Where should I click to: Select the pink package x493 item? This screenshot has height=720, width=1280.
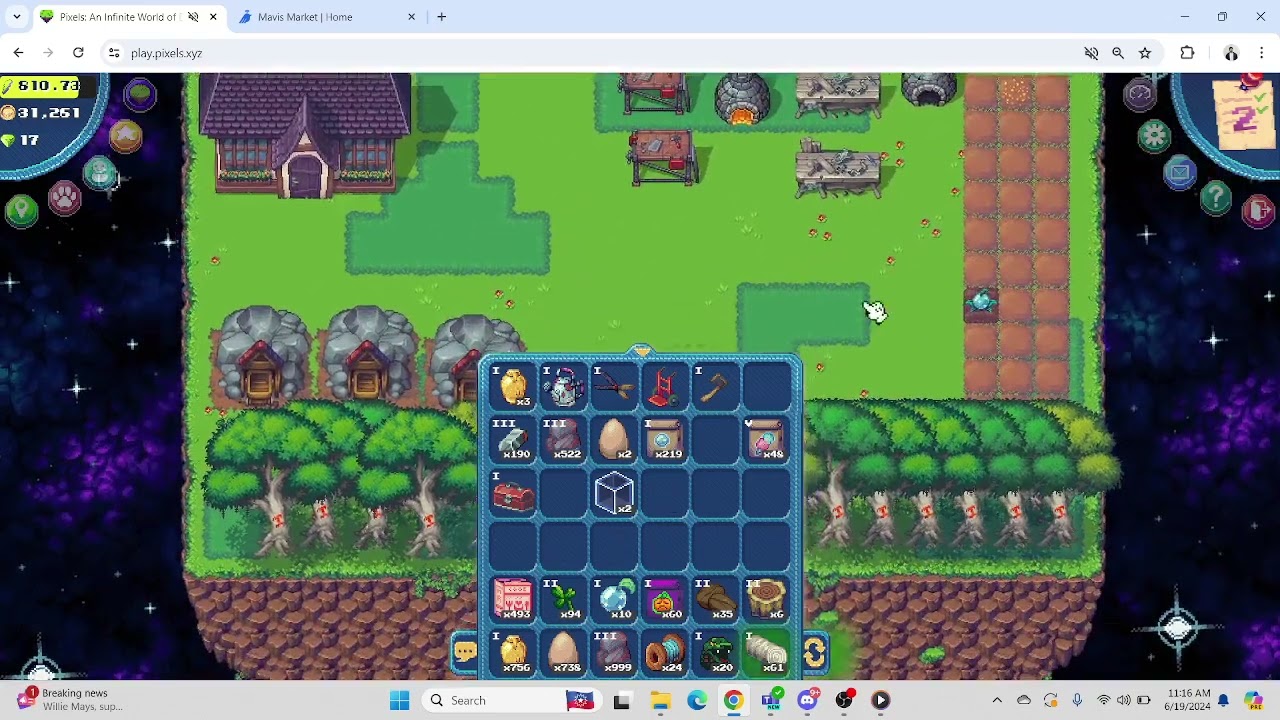(513, 599)
